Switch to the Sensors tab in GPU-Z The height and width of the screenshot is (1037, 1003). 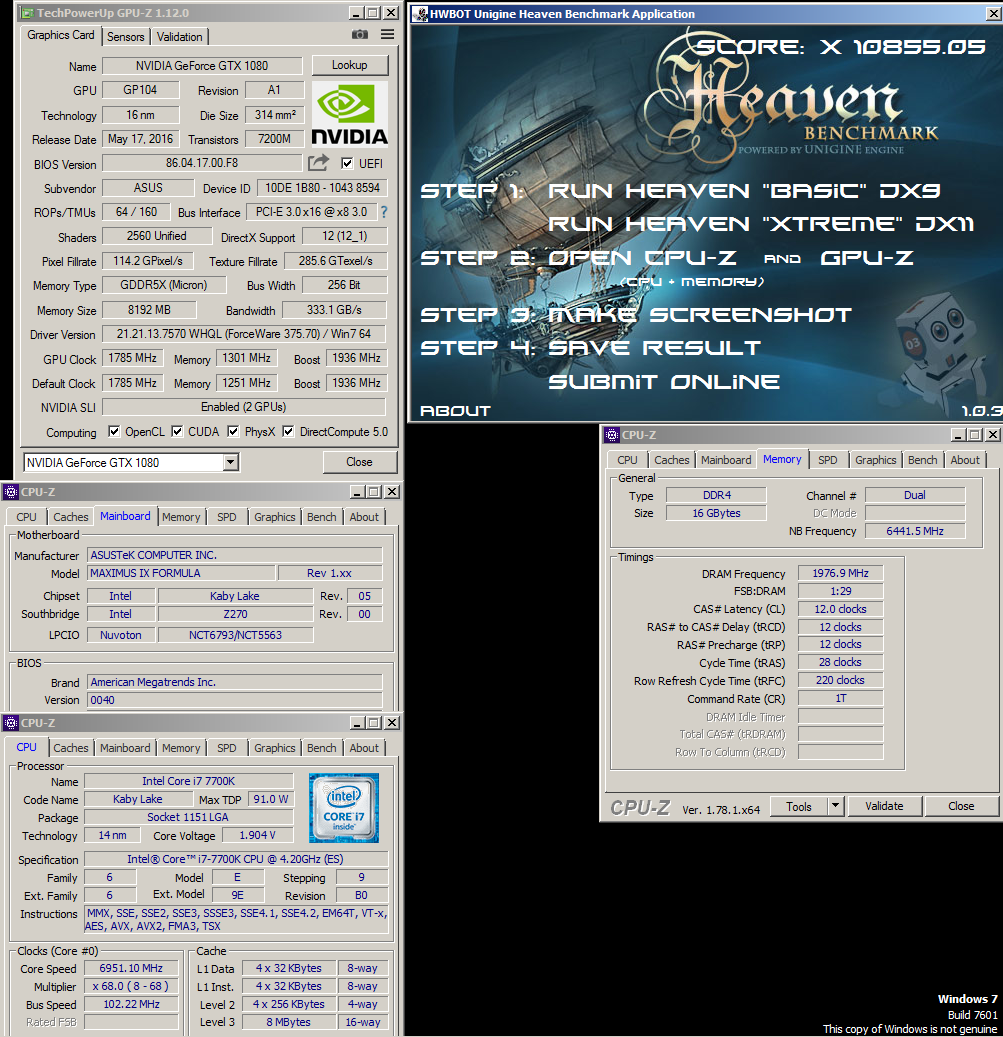coord(126,36)
